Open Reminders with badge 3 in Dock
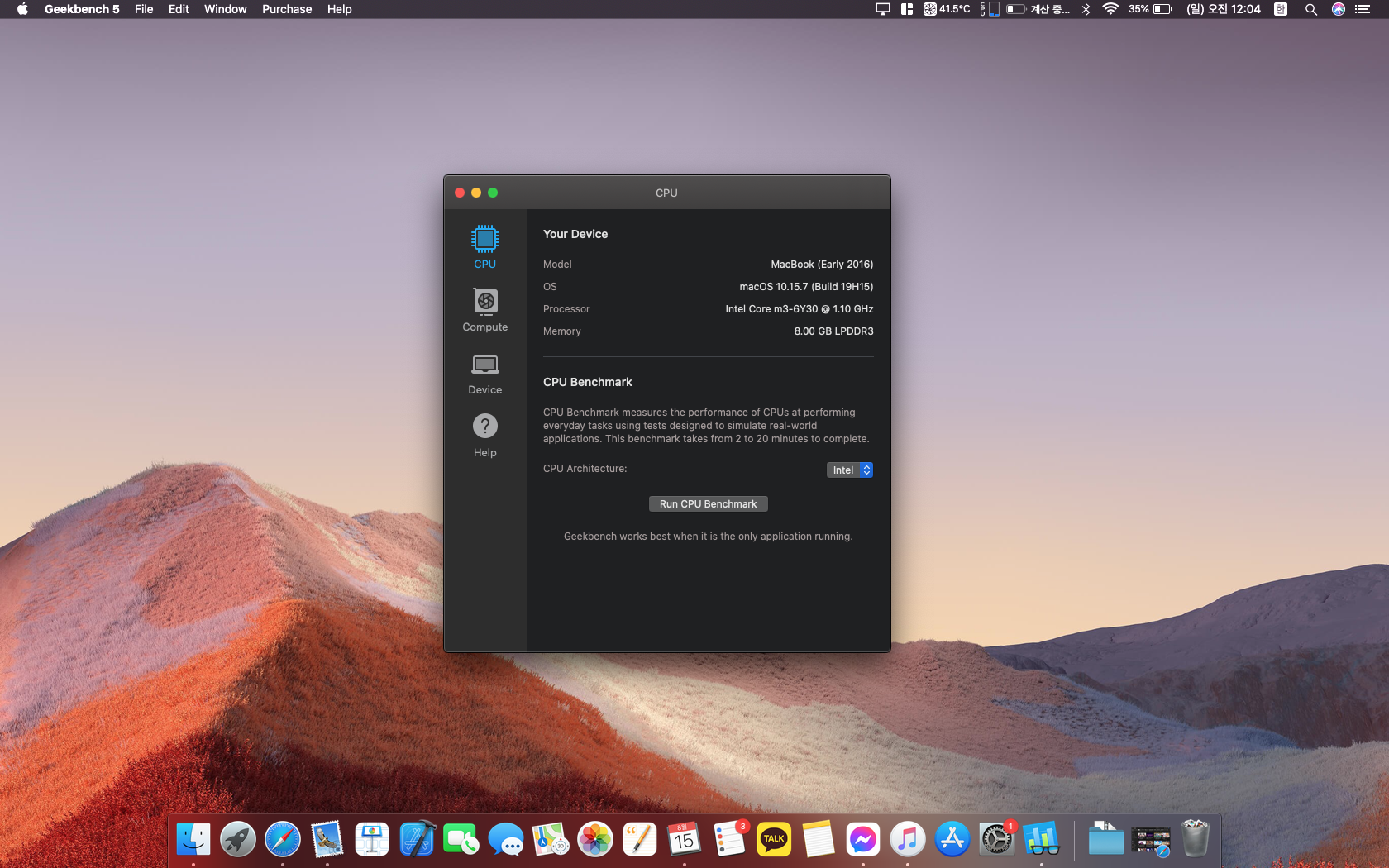This screenshot has height=868, width=1389. (729, 840)
